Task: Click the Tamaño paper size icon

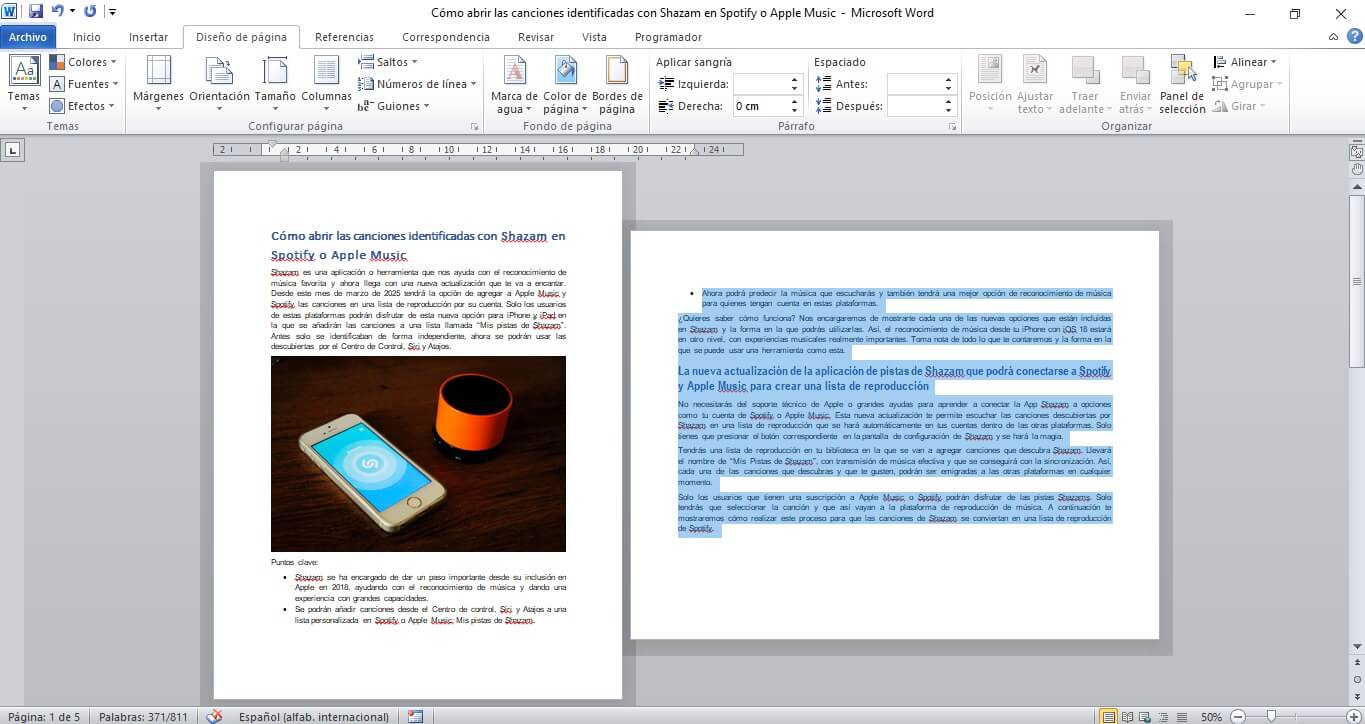Action: (275, 70)
